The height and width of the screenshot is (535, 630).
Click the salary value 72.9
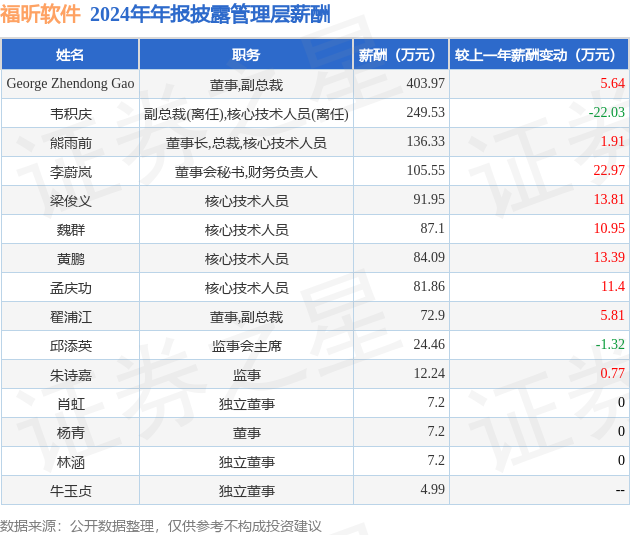[432, 315]
